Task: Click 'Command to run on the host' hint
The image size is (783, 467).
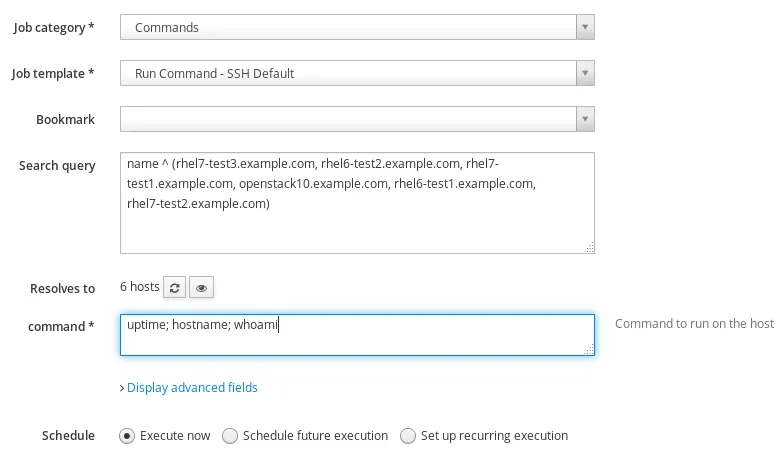Action: coord(695,324)
